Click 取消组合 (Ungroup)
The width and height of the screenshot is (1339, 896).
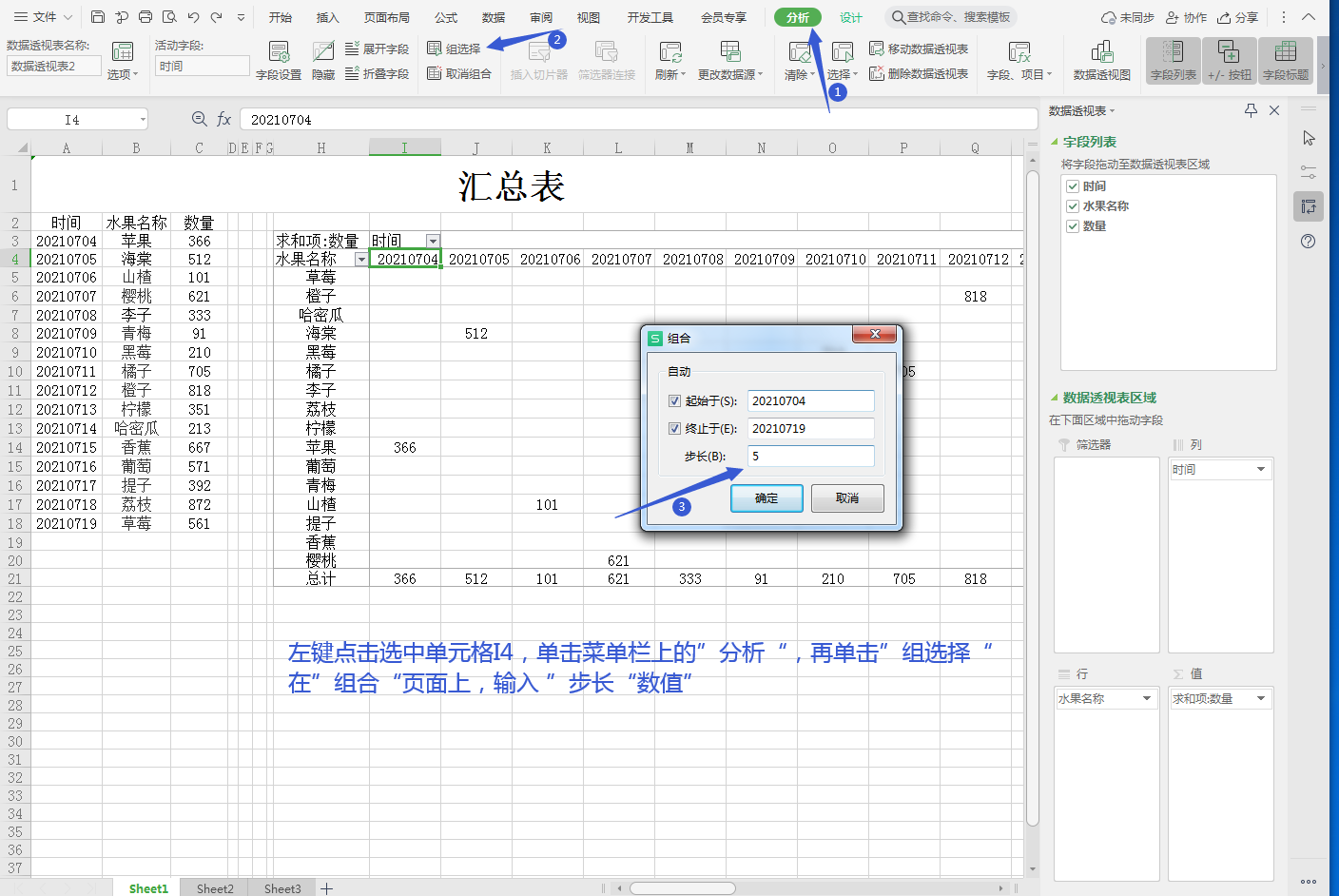459,73
